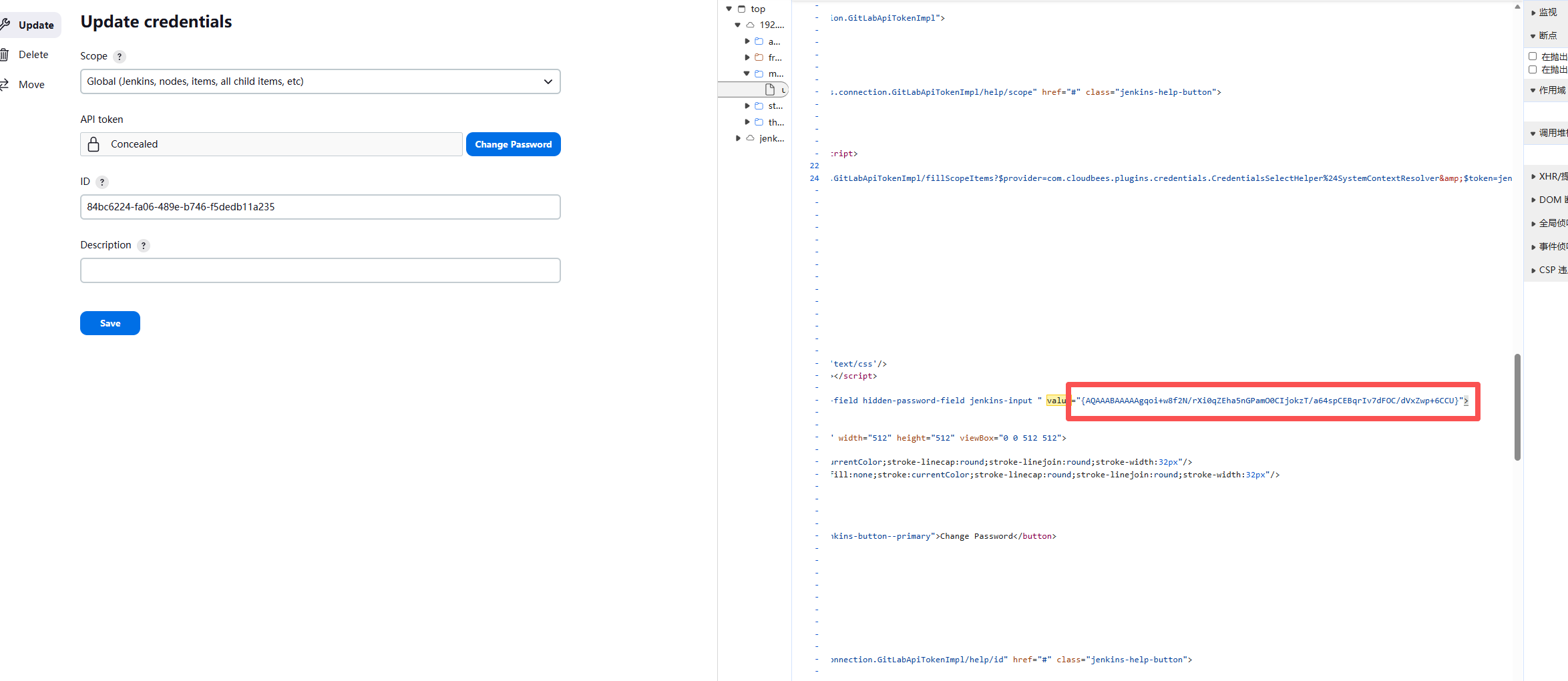Click the Change Password button

(514, 144)
